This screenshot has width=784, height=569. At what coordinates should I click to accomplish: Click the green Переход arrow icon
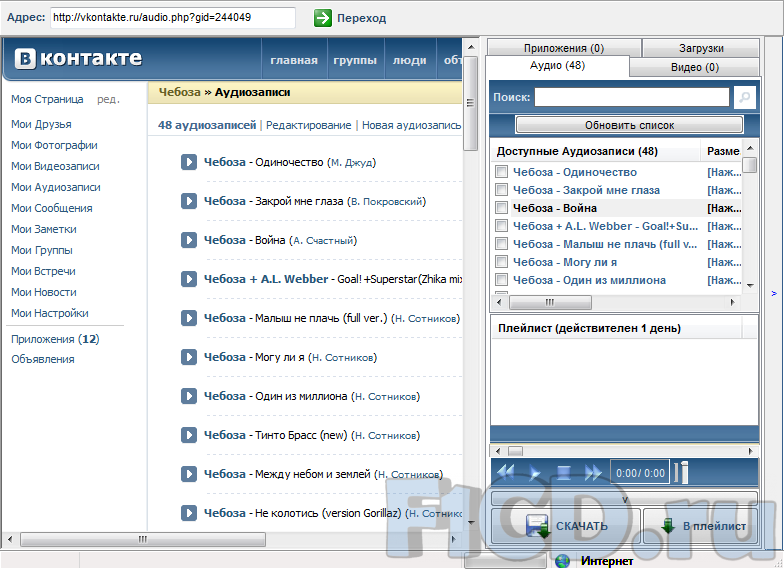coord(322,18)
